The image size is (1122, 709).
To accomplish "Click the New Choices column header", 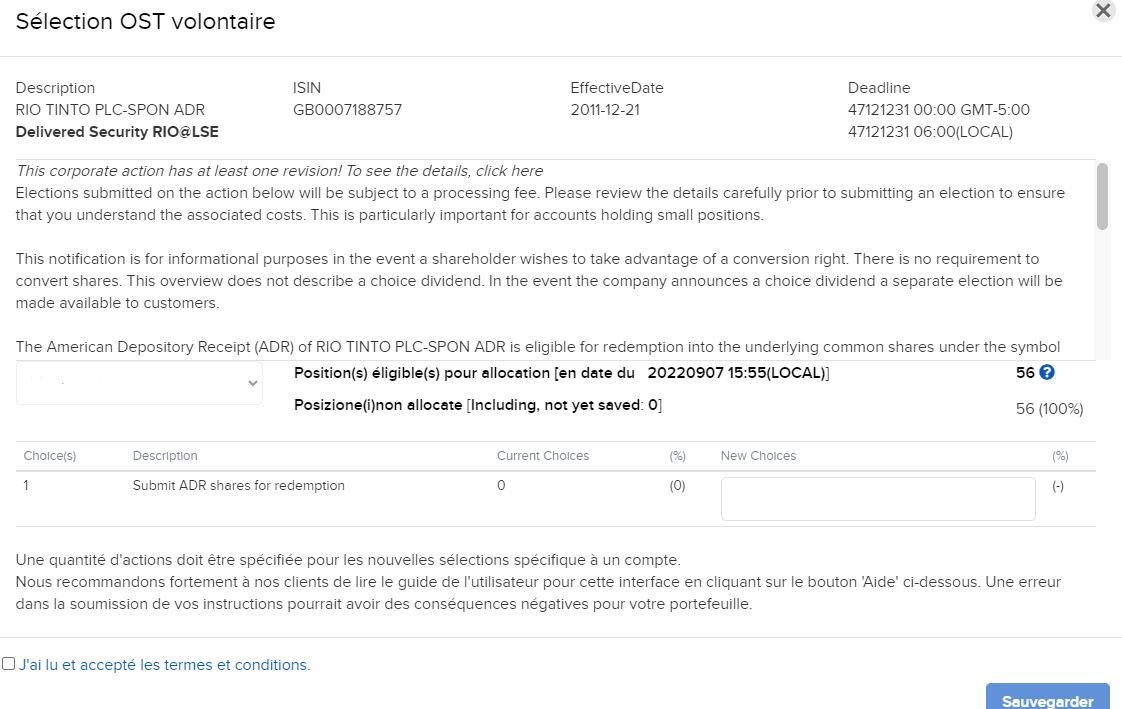I will coord(758,456).
